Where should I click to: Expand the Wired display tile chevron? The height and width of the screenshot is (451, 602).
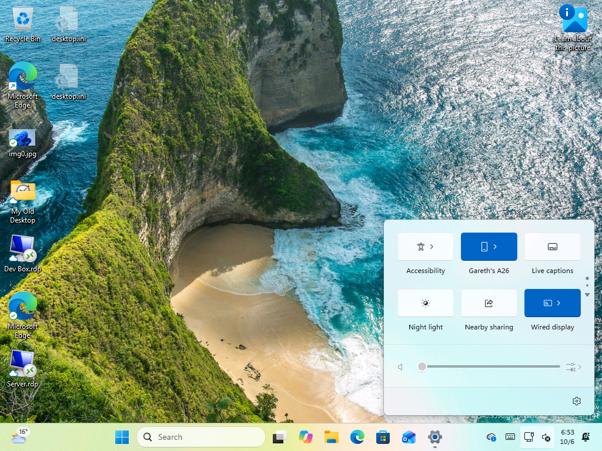tap(559, 303)
